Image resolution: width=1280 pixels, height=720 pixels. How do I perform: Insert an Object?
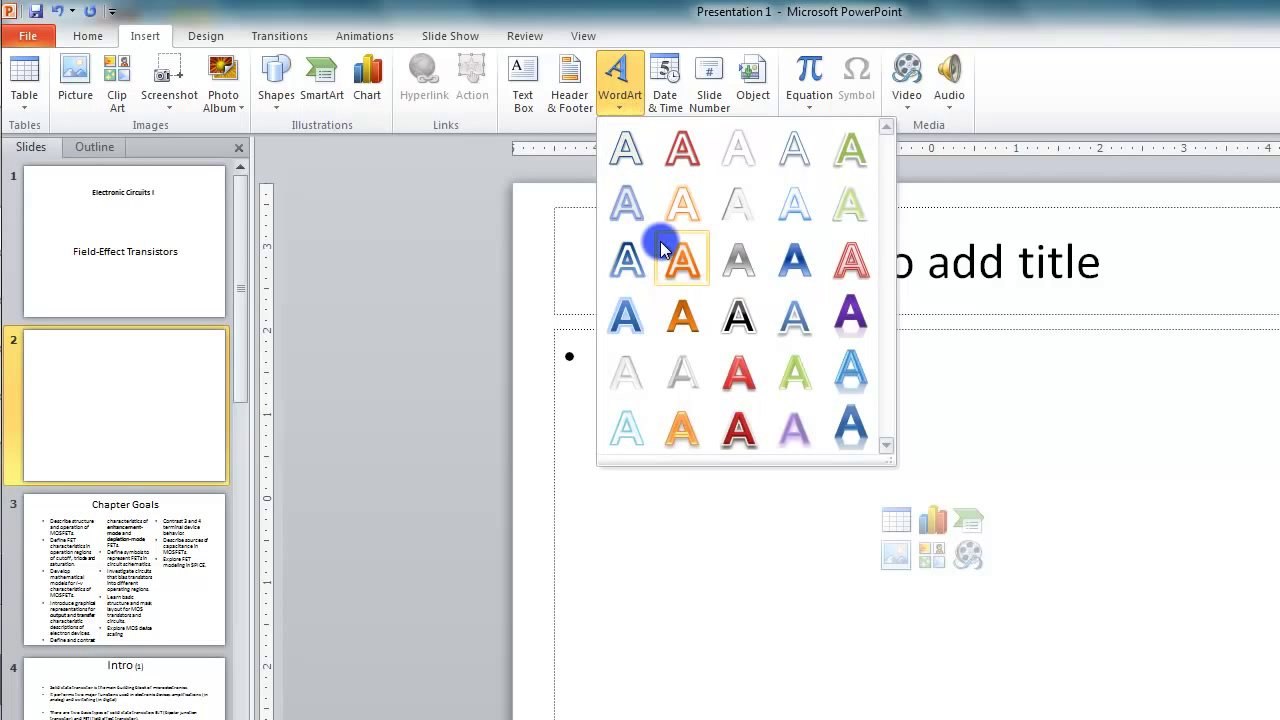[753, 79]
